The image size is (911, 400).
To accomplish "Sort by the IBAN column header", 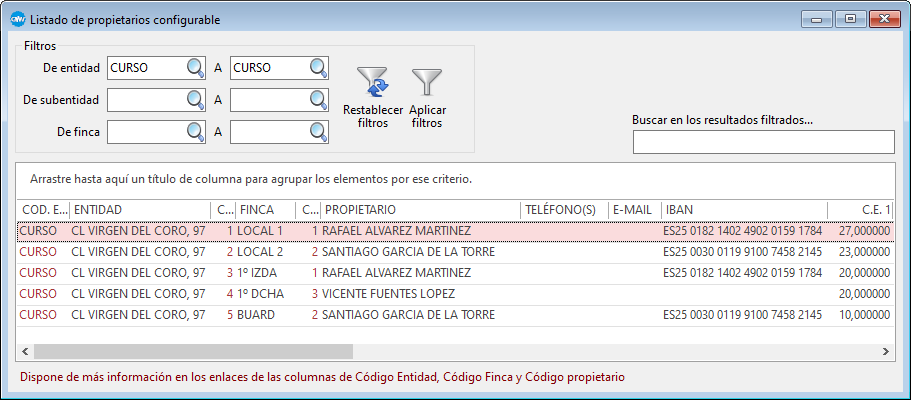I will tap(743, 210).
